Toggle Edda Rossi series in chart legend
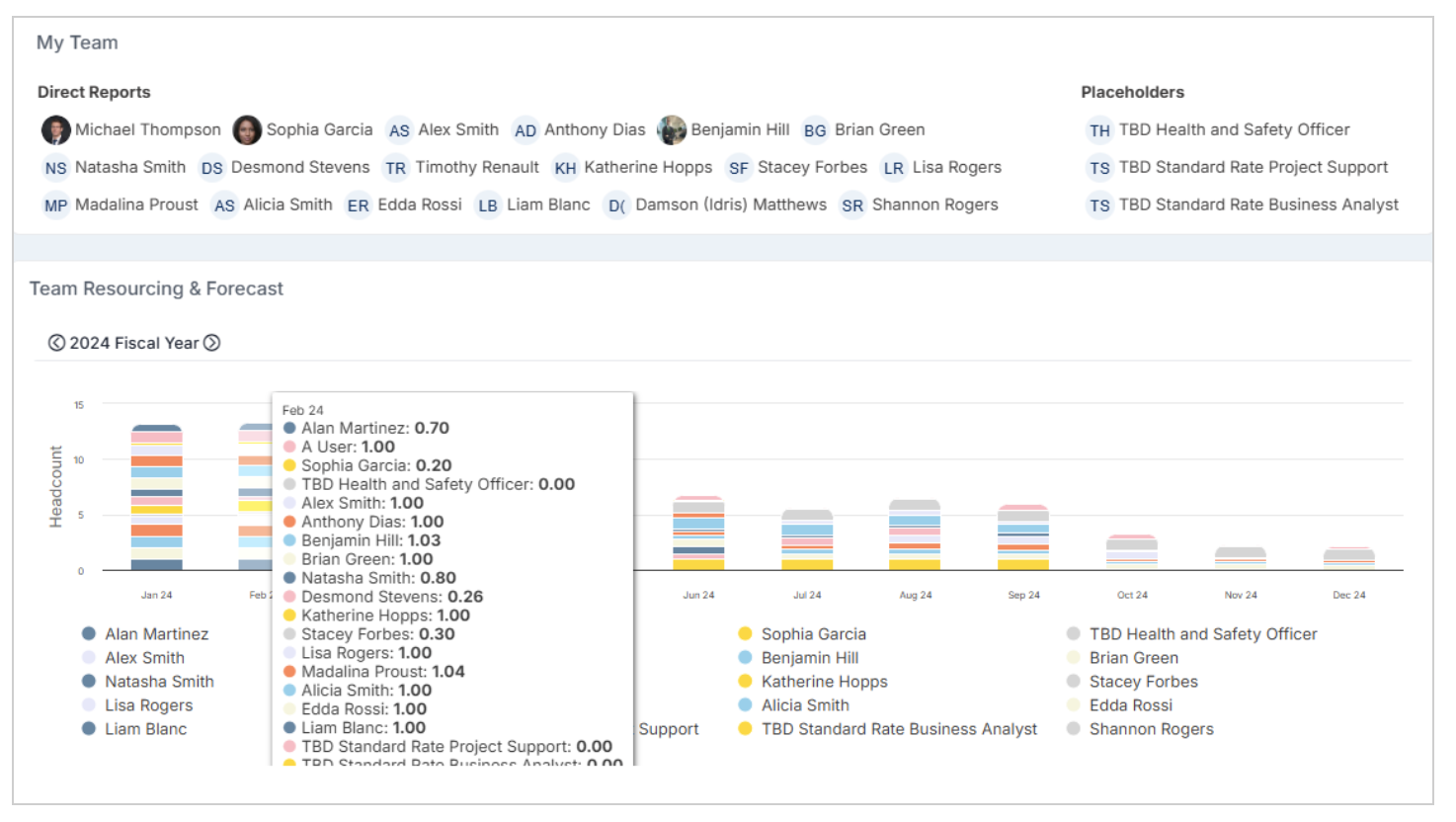Screen dimensions: 1456x822 [1119, 705]
